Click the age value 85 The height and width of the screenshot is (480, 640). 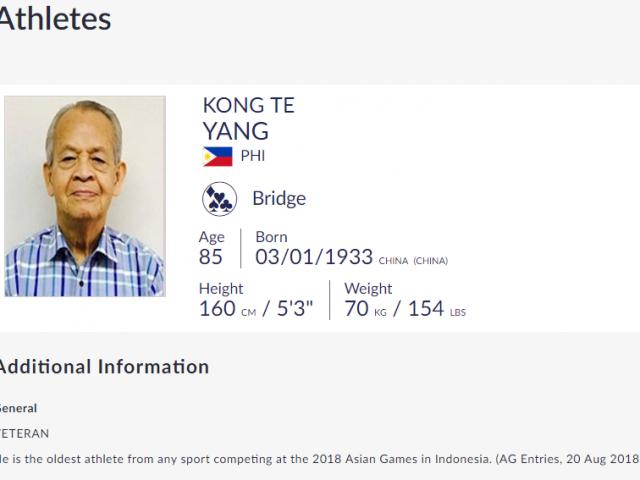pos(212,257)
